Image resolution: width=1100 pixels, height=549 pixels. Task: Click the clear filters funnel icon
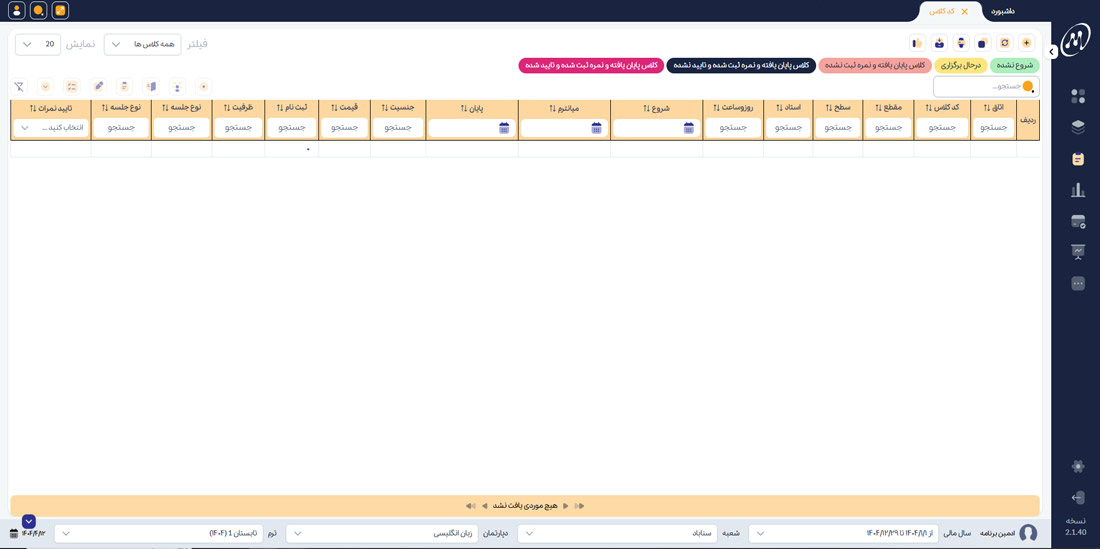coord(19,87)
